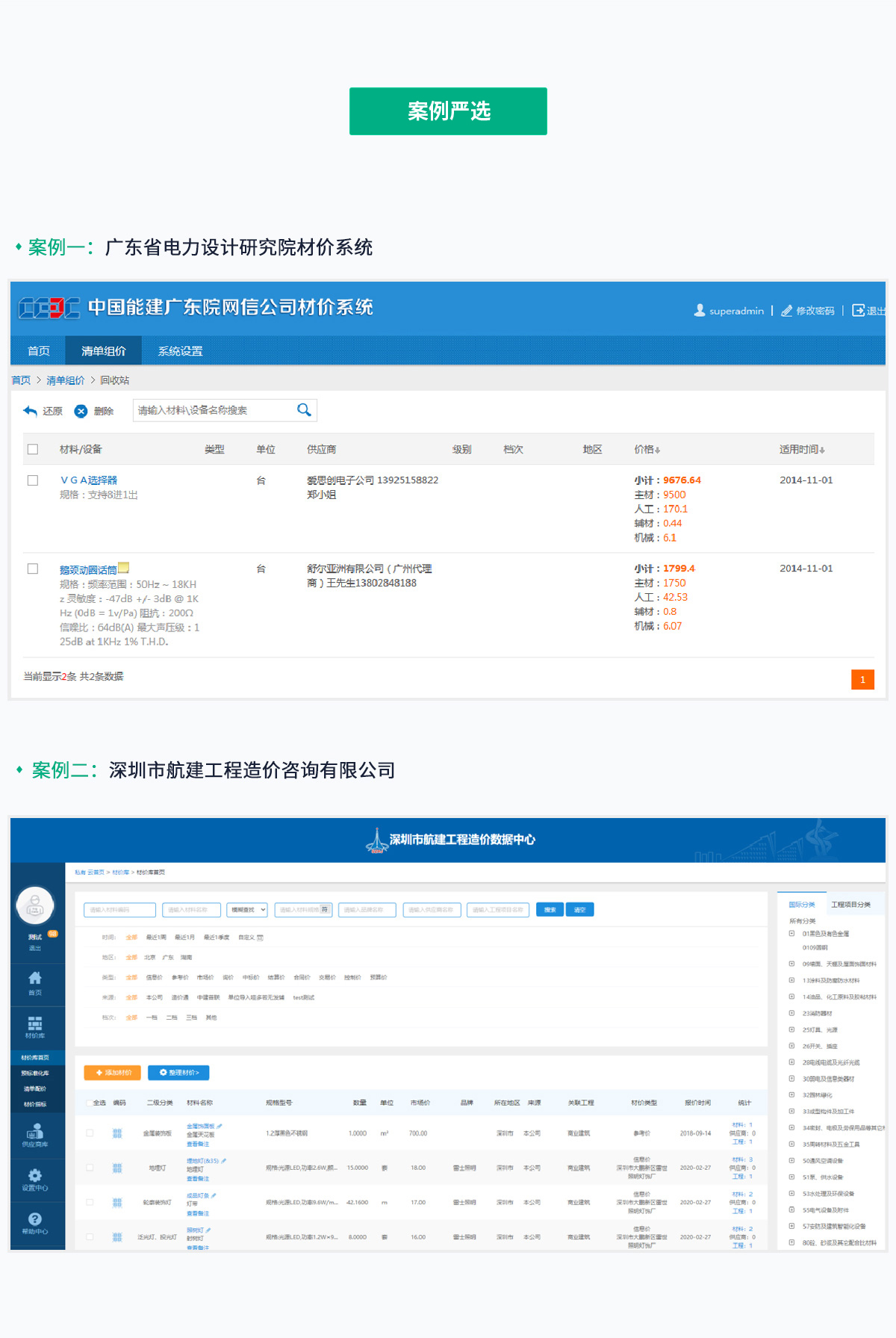
Task: Check the select-all checkbox in 材料/设备 header
Action: (x=33, y=449)
